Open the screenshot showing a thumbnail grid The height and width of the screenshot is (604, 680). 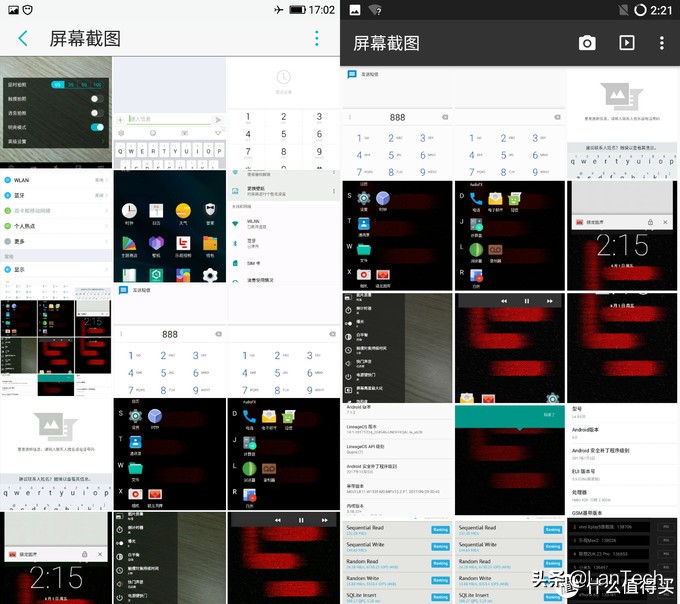click(x=56, y=340)
